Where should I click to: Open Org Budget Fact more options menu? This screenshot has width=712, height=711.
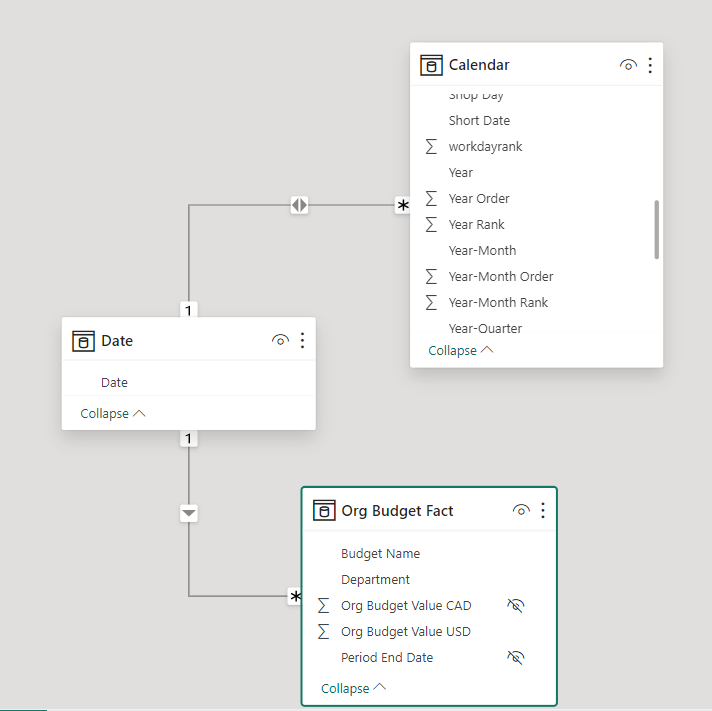[543, 511]
